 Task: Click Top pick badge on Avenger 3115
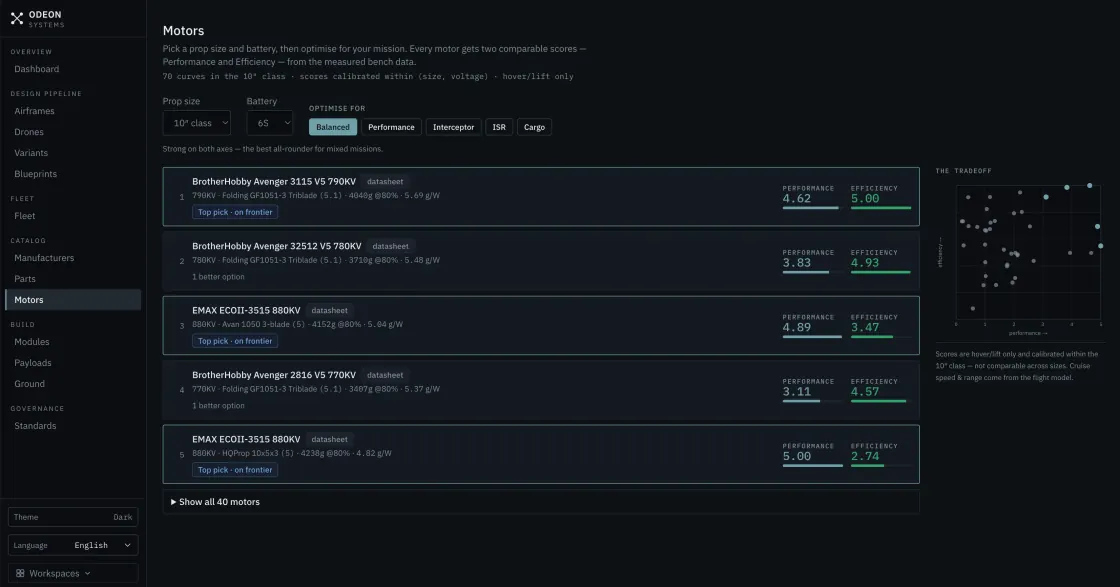(x=235, y=212)
